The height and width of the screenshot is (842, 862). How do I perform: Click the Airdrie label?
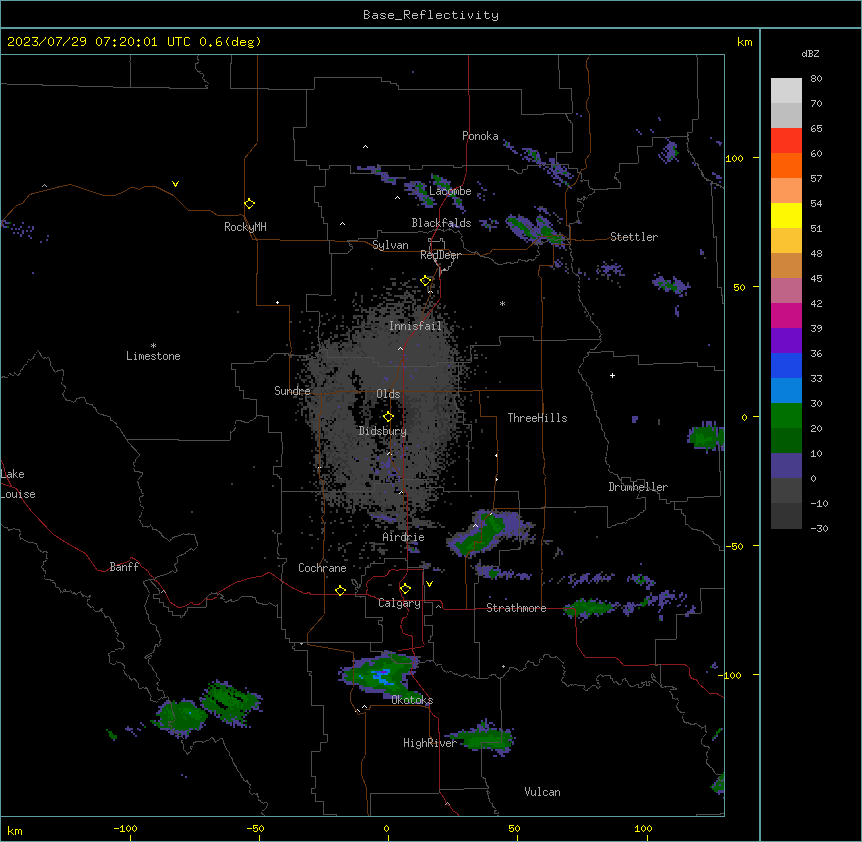point(403,537)
